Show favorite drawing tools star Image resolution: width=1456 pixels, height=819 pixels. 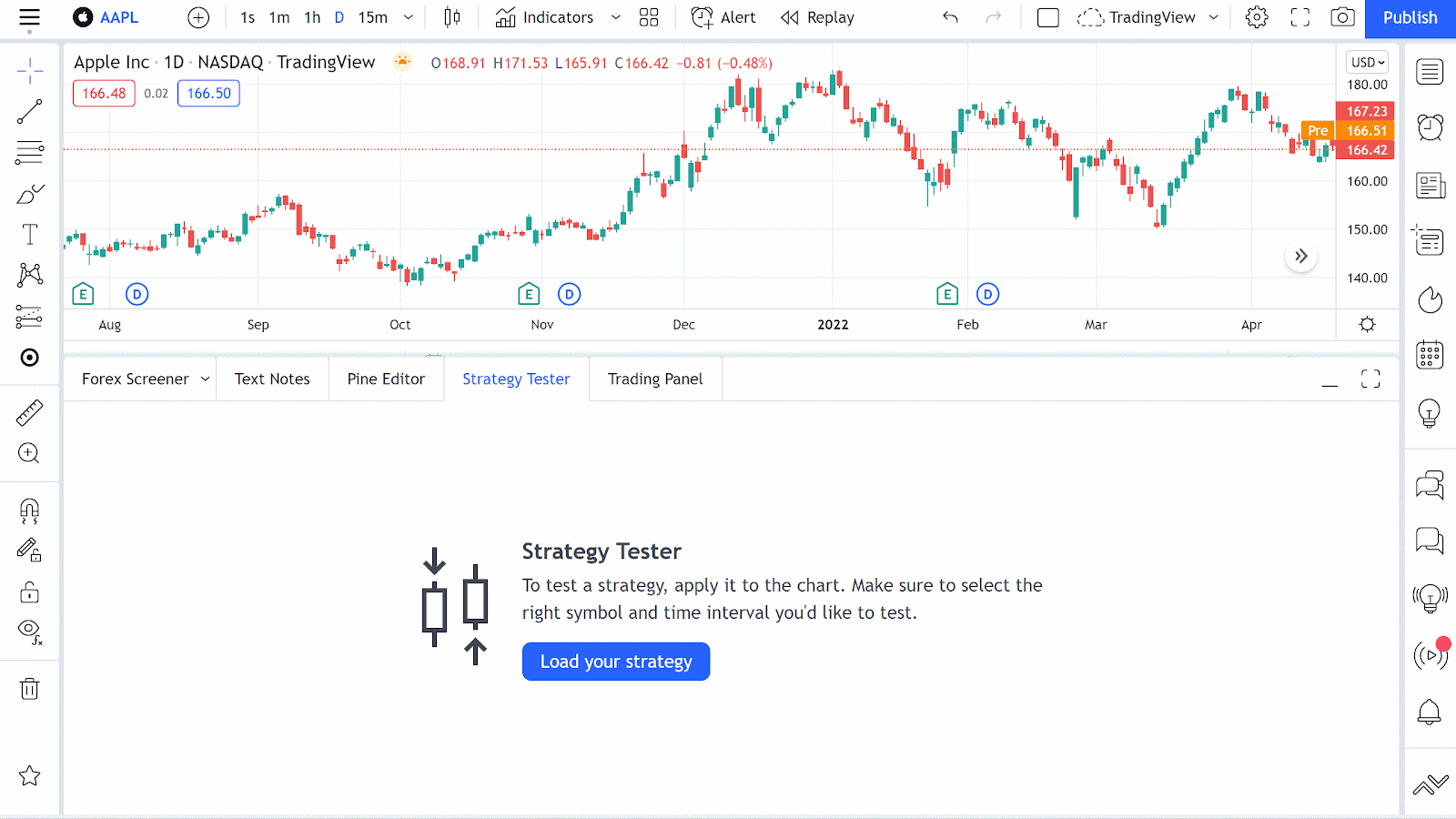pos(29,775)
